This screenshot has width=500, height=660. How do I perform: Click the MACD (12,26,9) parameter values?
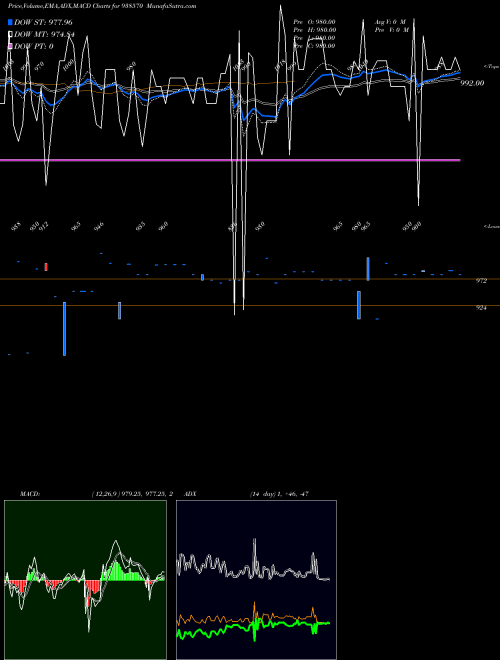(132, 494)
